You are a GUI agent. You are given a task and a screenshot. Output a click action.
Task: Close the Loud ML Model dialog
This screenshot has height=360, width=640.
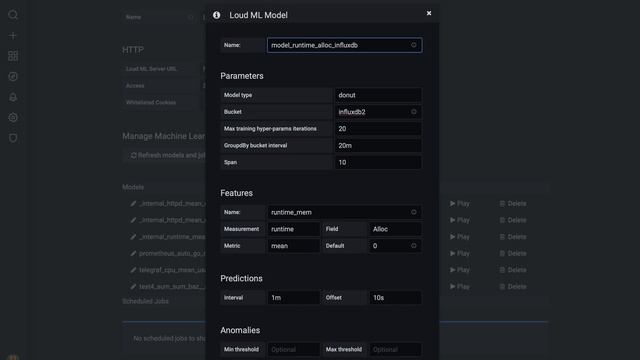click(429, 13)
